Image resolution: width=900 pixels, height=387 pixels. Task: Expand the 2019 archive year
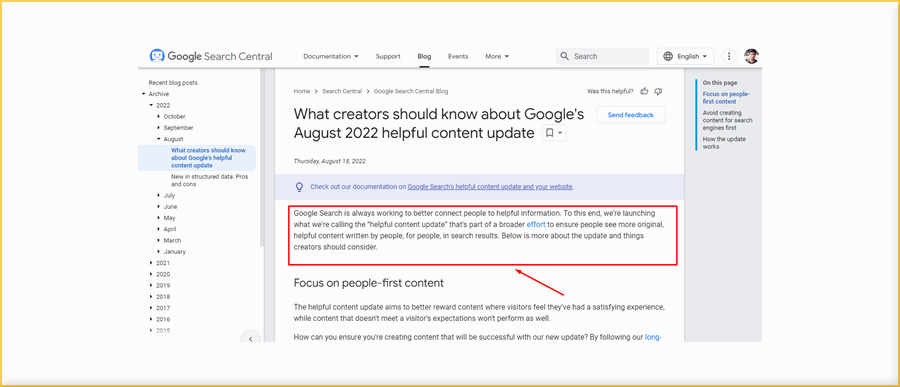[x=151, y=285]
